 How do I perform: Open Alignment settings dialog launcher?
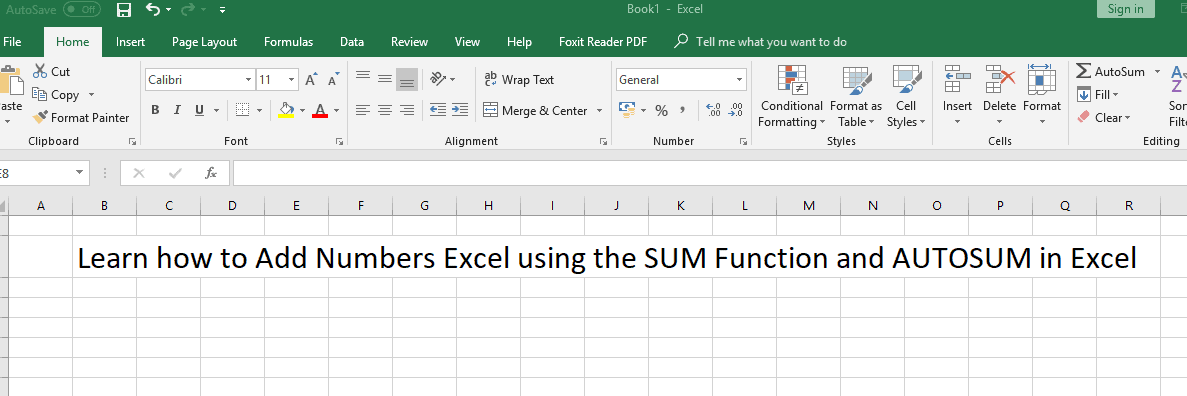click(603, 142)
